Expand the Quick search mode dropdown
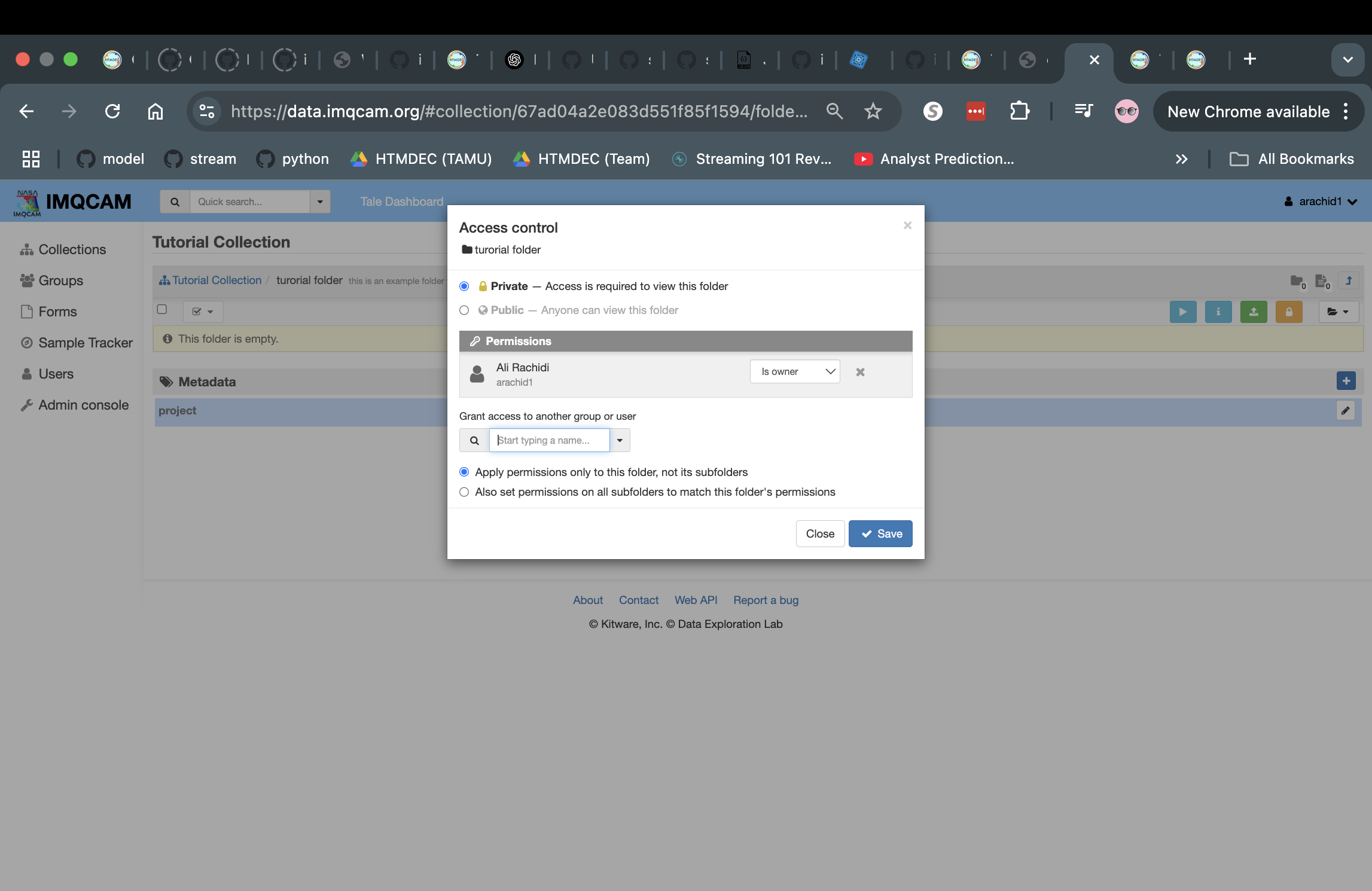The height and width of the screenshot is (891, 1372). [x=320, y=202]
